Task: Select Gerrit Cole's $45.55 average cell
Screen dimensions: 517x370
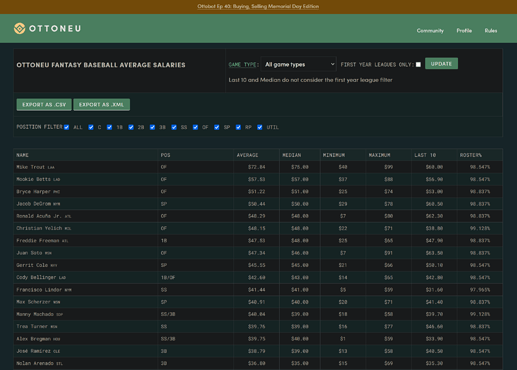Action: [256, 265]
